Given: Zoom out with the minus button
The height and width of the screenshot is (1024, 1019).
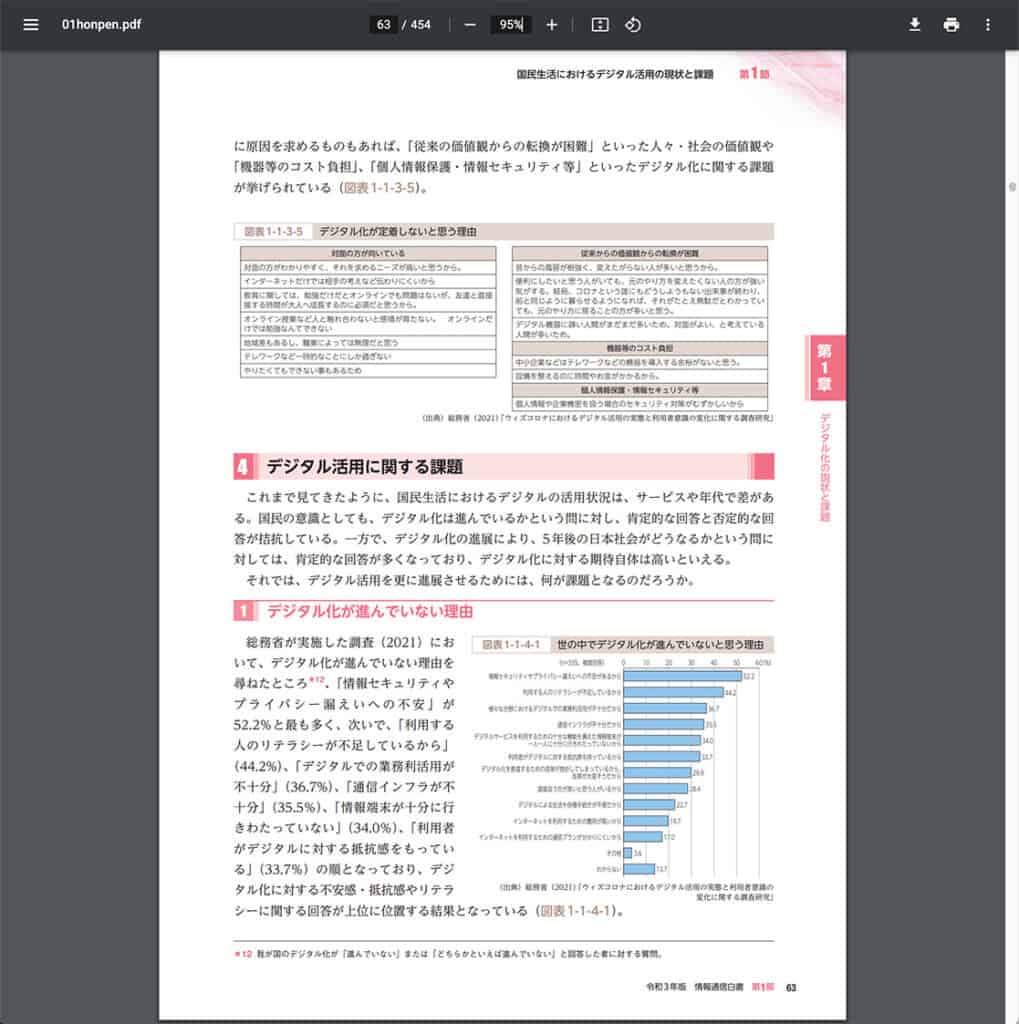Looking at the screenshot, I should coord(470,25).
